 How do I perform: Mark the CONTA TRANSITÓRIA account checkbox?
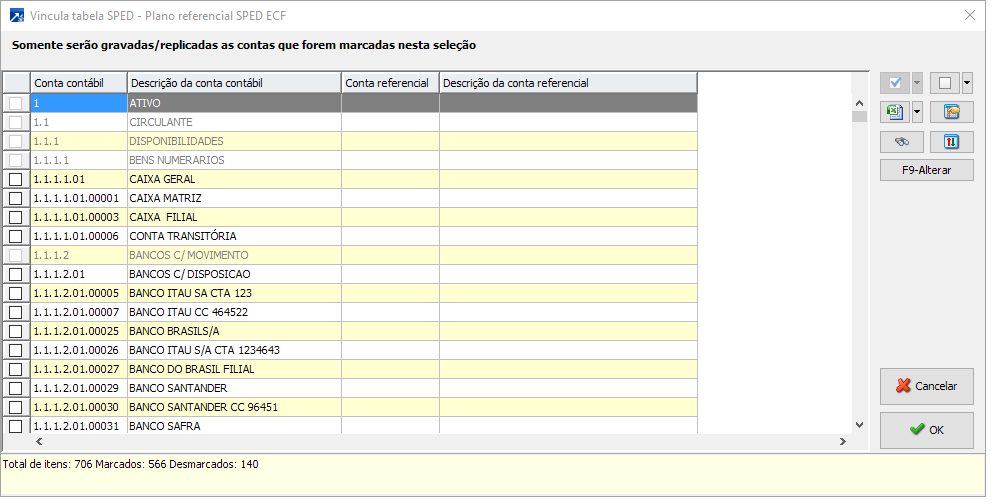pos(16,236)
